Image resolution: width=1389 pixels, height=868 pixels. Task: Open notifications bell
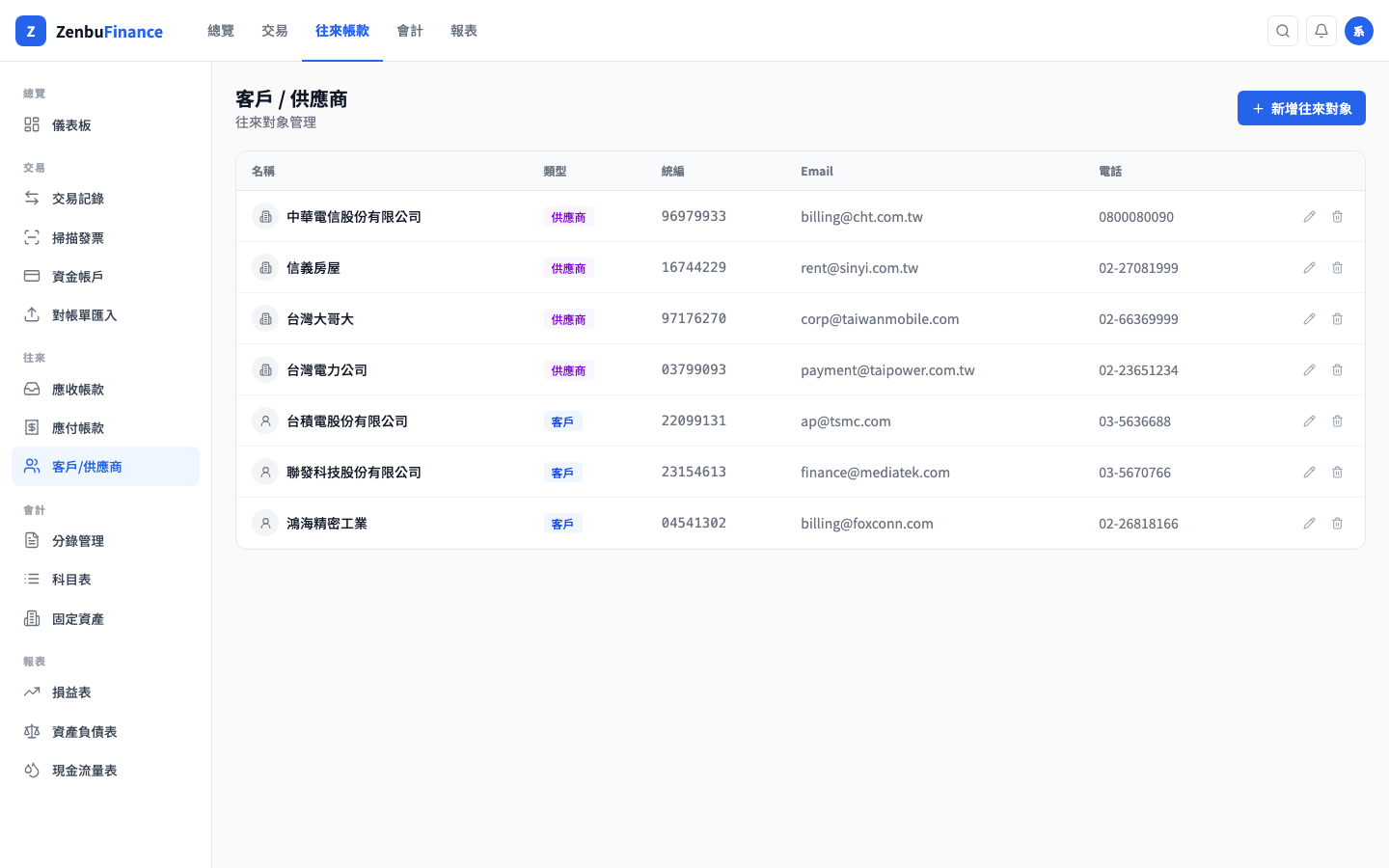click(1321, 31)
